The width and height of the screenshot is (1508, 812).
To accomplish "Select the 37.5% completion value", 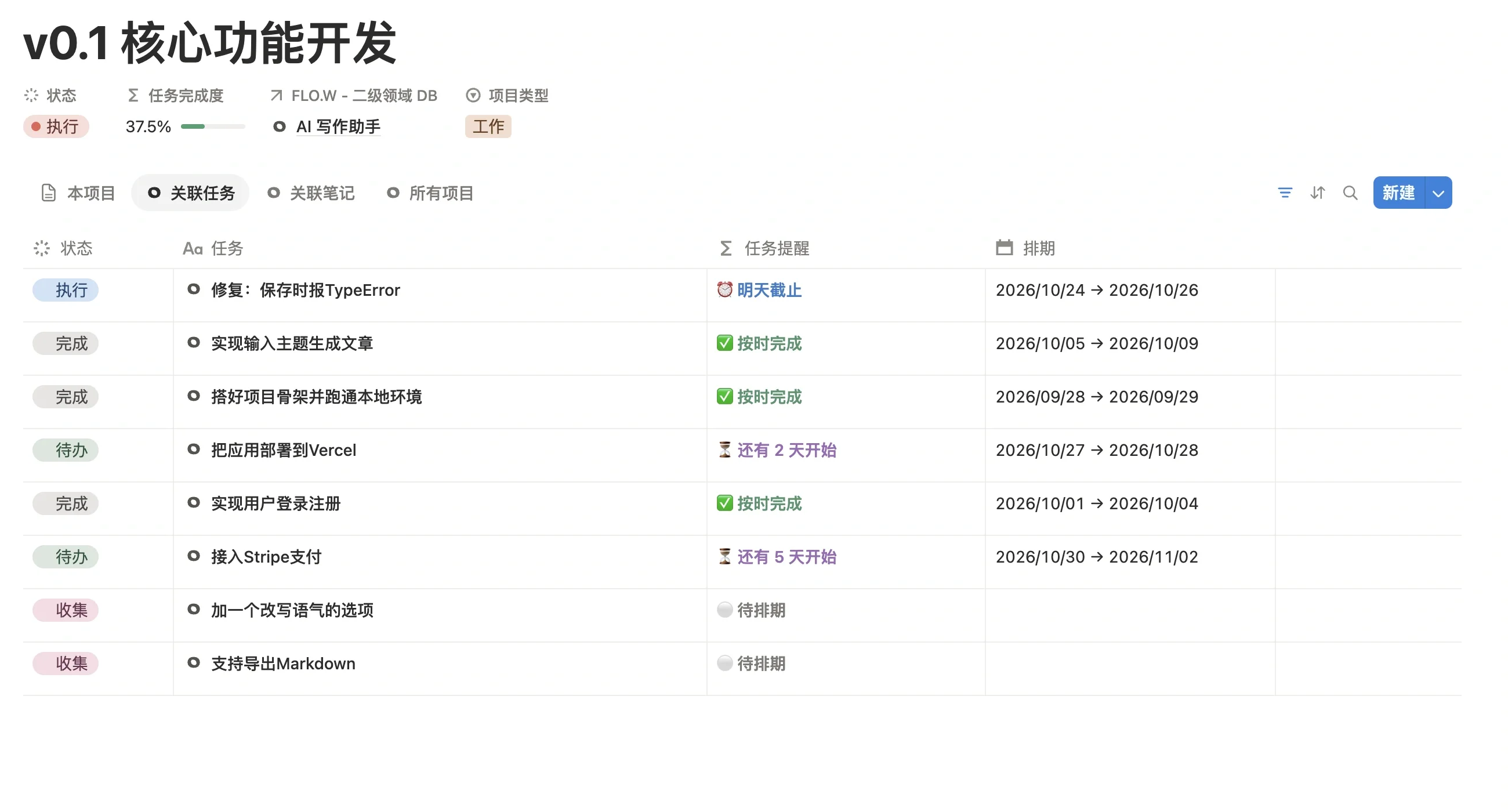I will pos(148,126).
